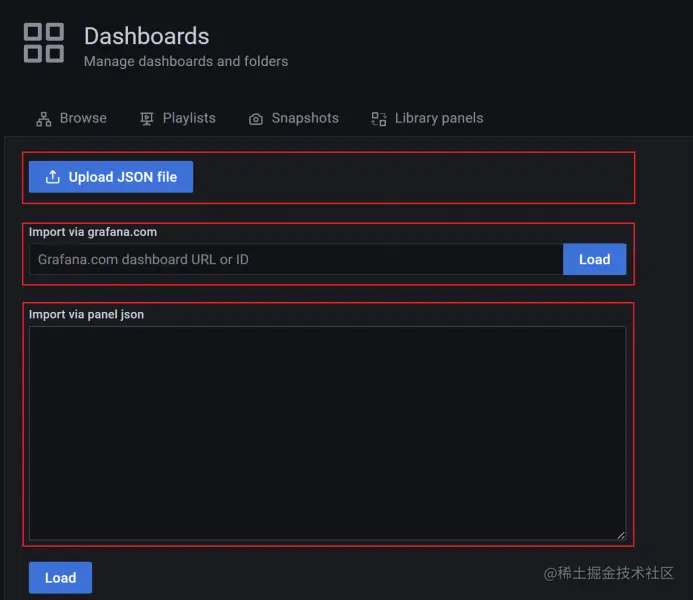
Task: Click the Playlists presentation icon
Action: point(147,119)
